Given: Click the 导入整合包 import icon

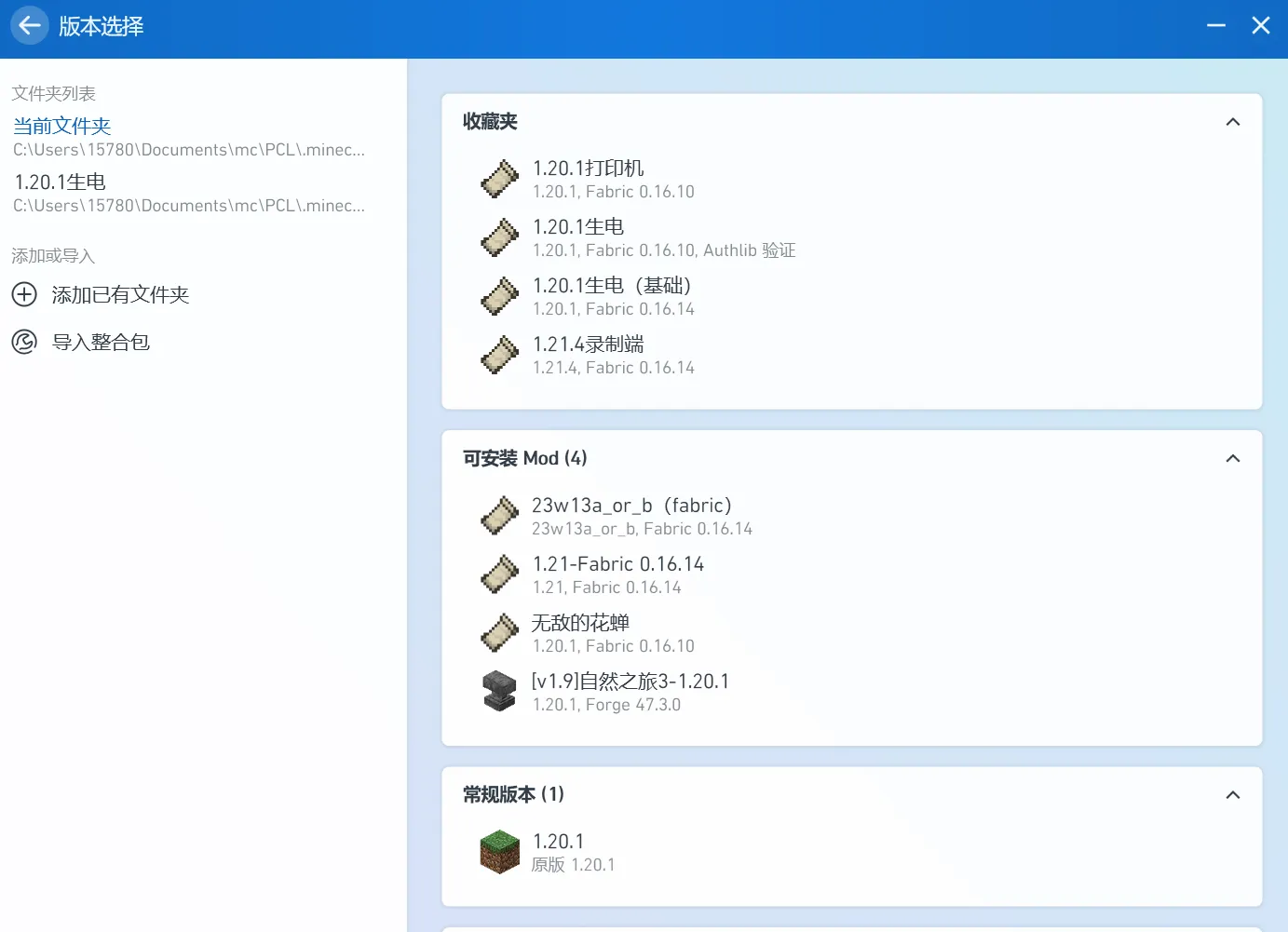Looking at the screenshot, I should [24, 343].
